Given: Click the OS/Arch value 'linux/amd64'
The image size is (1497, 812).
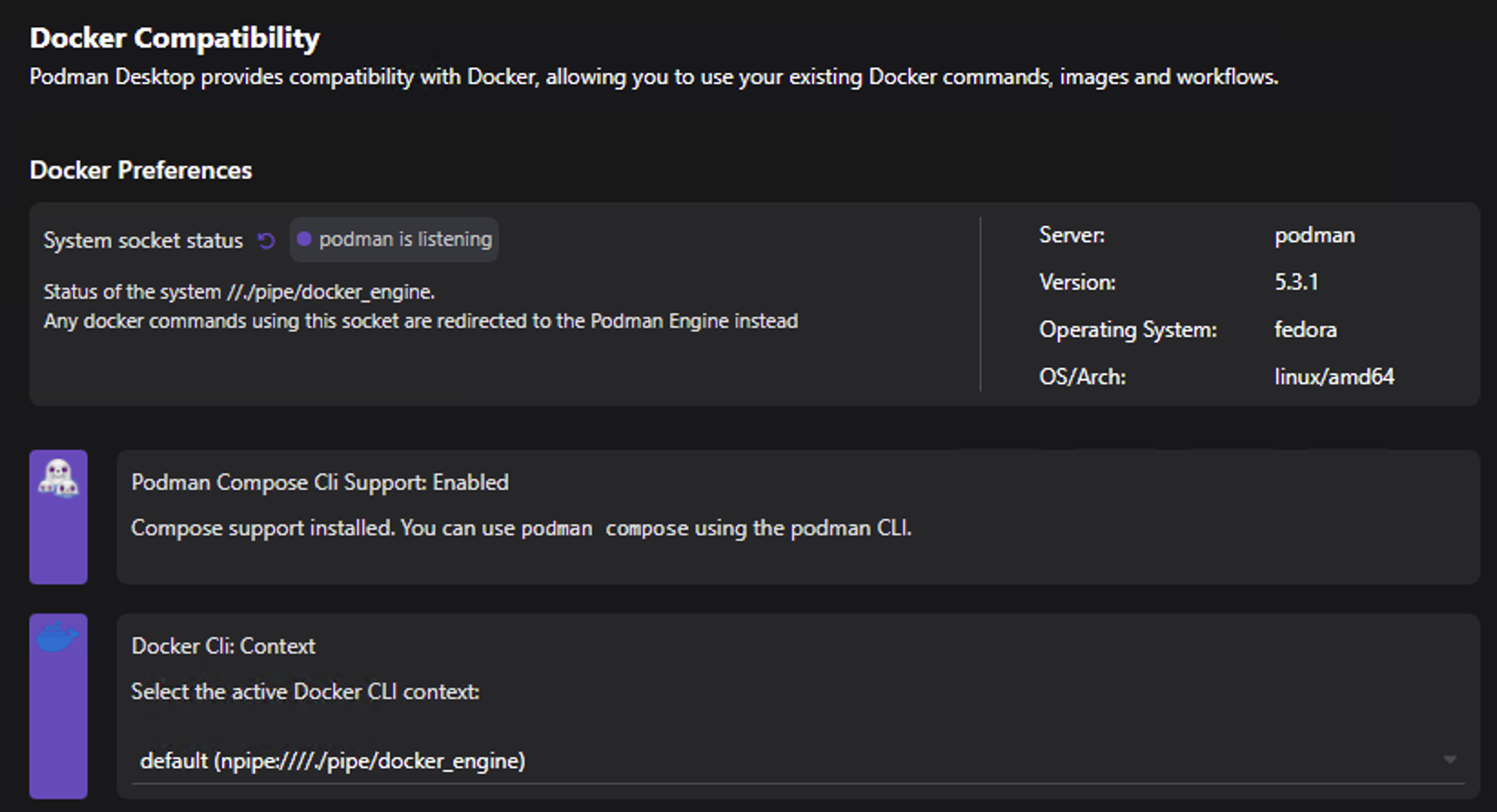Looking at the screenshot, I should point(1334,377).
